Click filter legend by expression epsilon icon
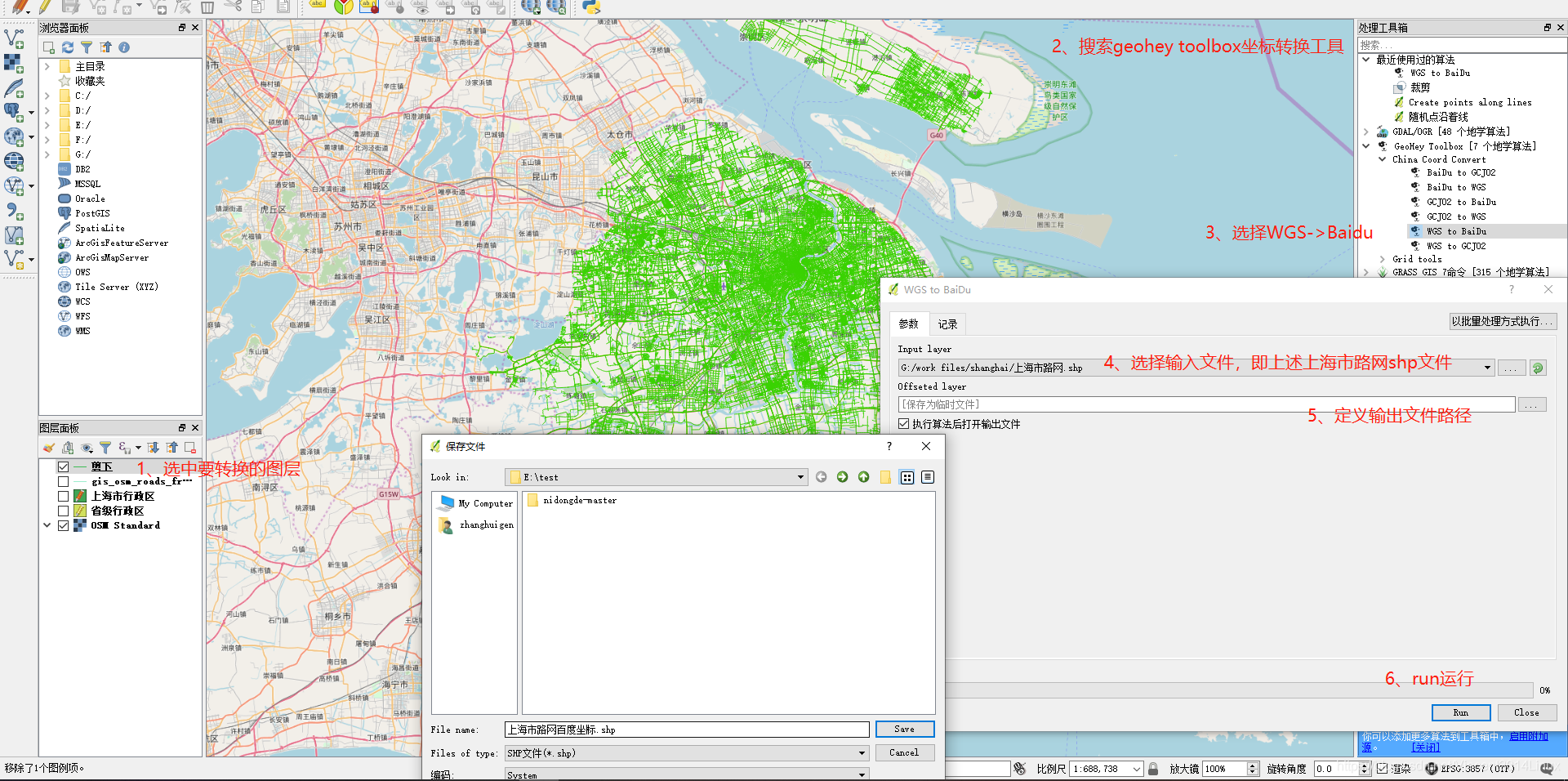The image size is (1568, 781). [x=124, y=448]
